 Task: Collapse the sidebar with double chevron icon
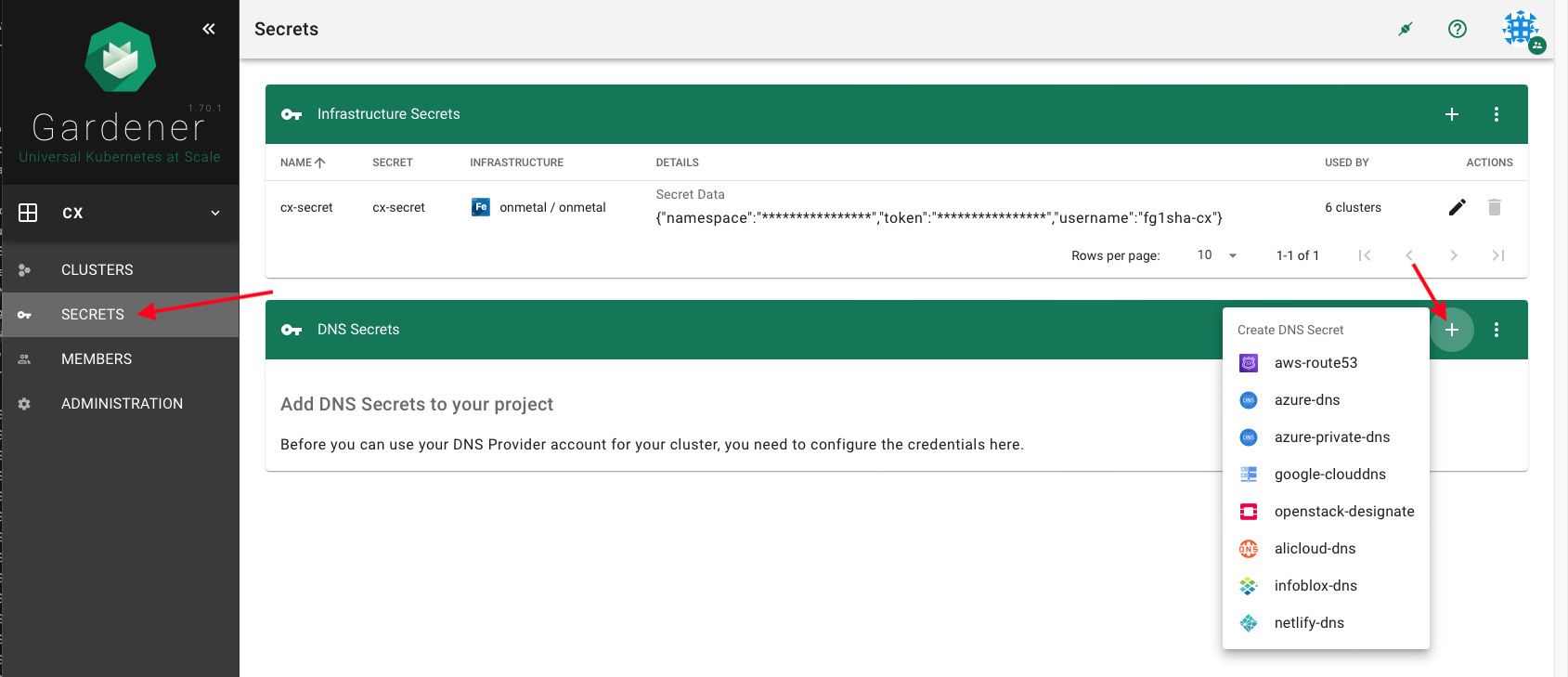[209, 29]
